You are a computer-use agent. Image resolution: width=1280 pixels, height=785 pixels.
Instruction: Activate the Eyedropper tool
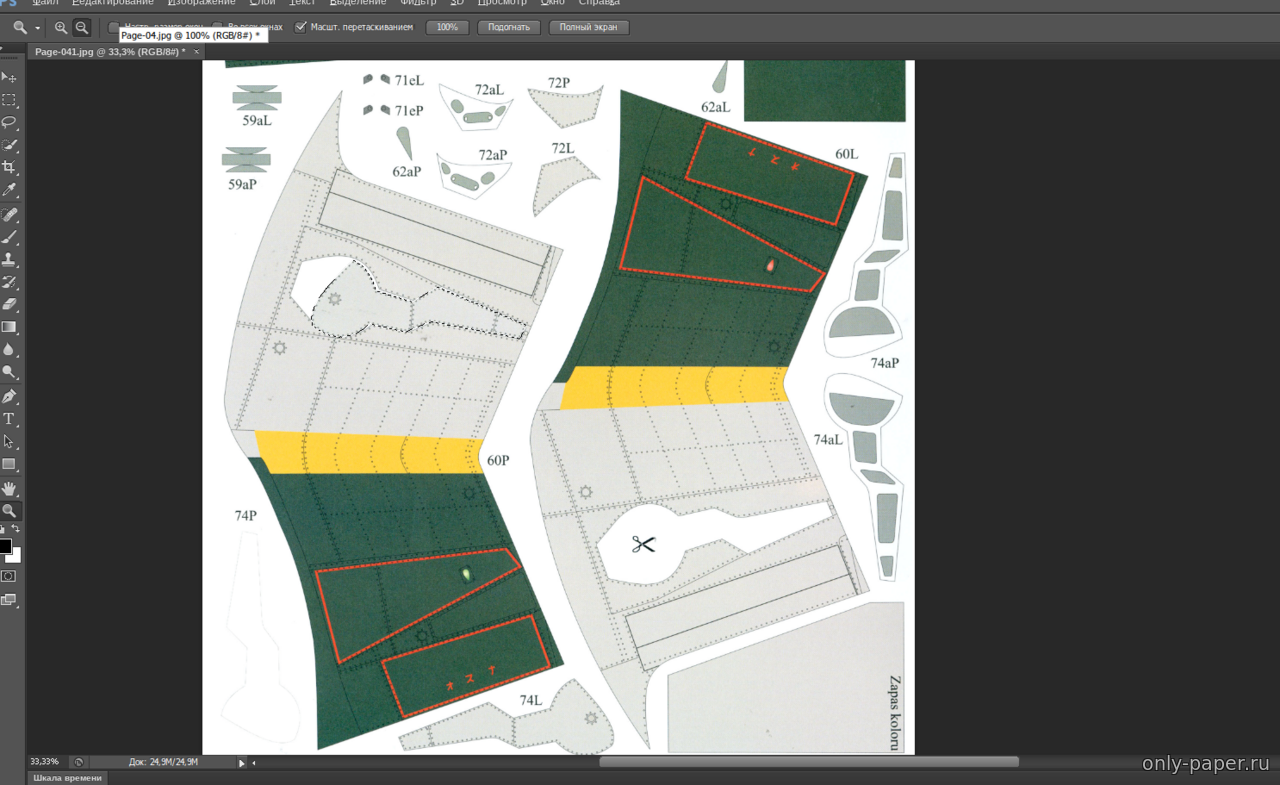(x=9, y=190)
